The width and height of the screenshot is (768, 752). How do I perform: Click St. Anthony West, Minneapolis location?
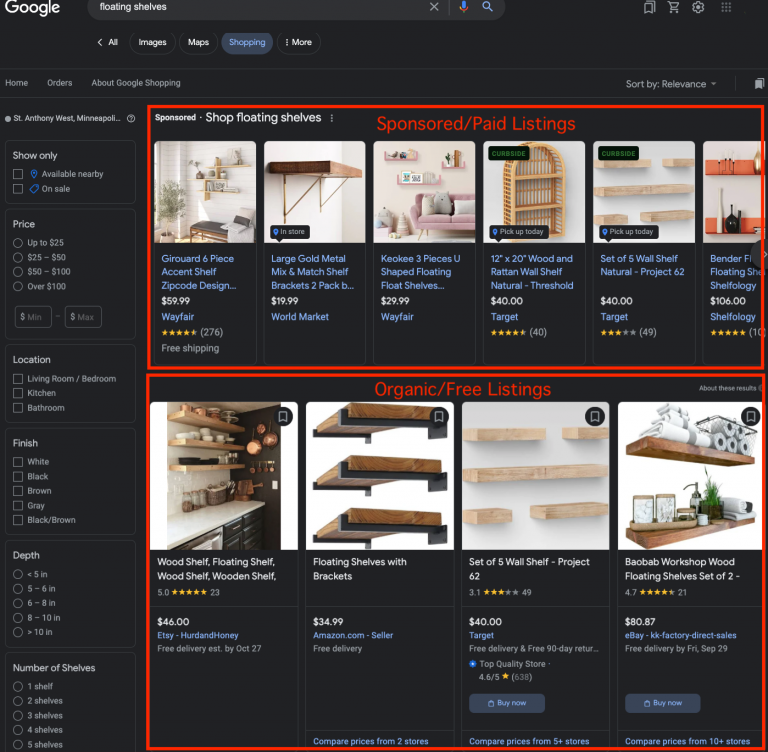[67, 118]
